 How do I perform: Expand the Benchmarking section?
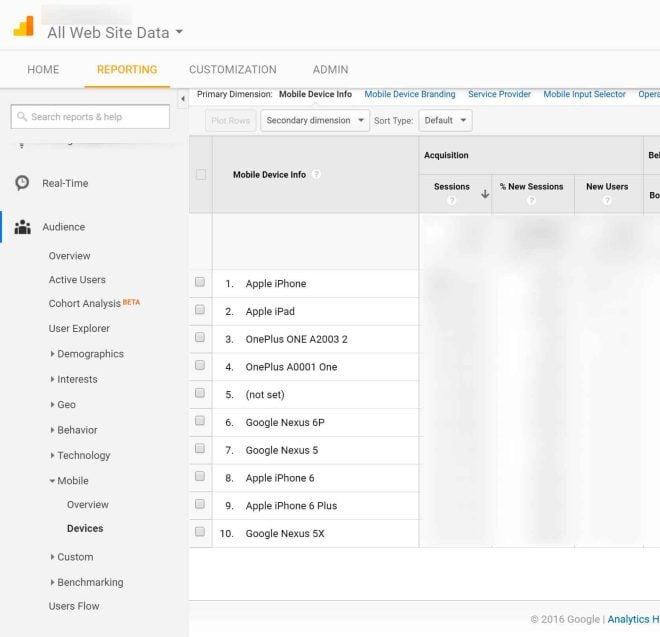(87, 582)
